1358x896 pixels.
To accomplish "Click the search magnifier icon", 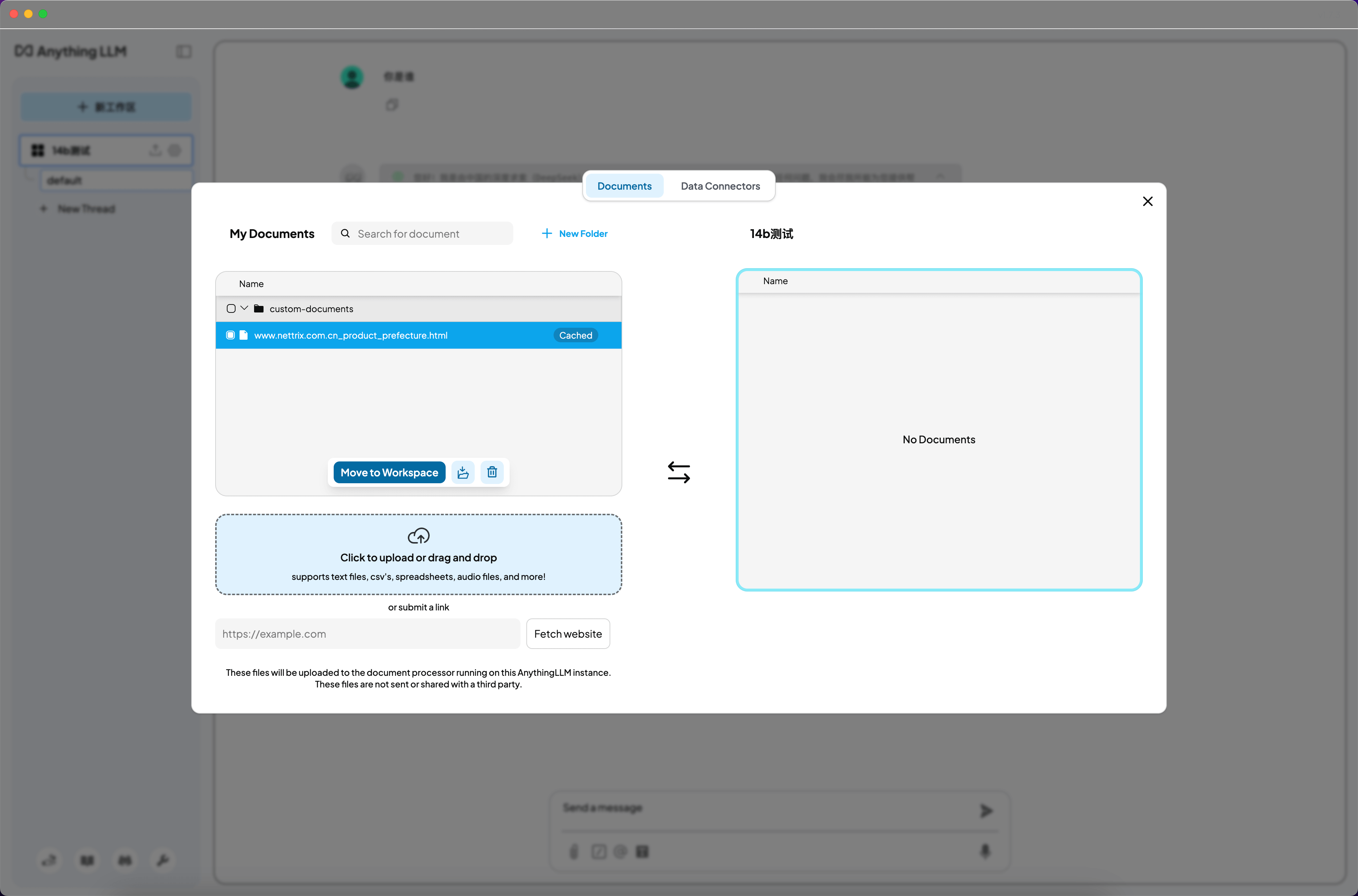I will [345, 233].
